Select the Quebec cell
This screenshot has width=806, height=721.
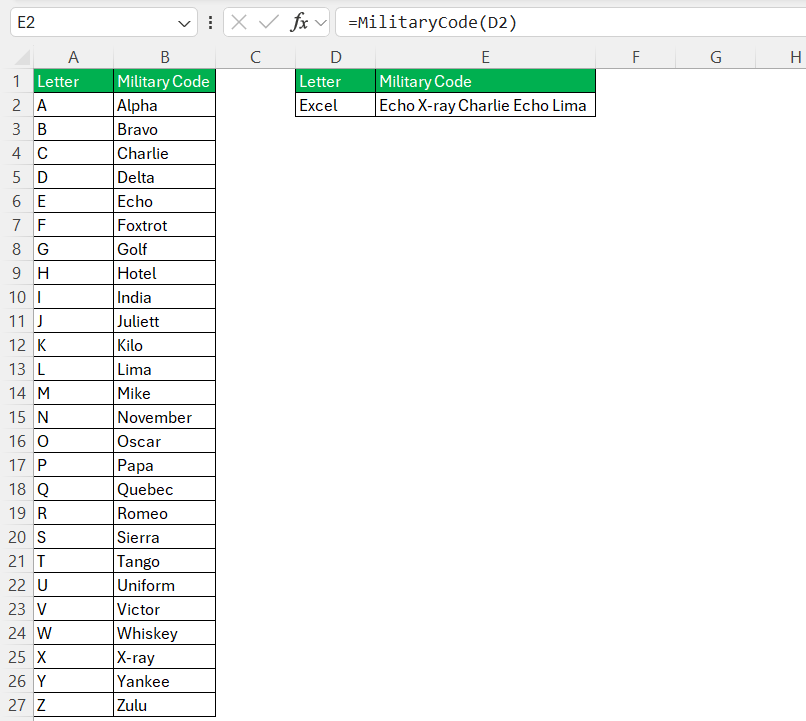click(x=164, y=489)
